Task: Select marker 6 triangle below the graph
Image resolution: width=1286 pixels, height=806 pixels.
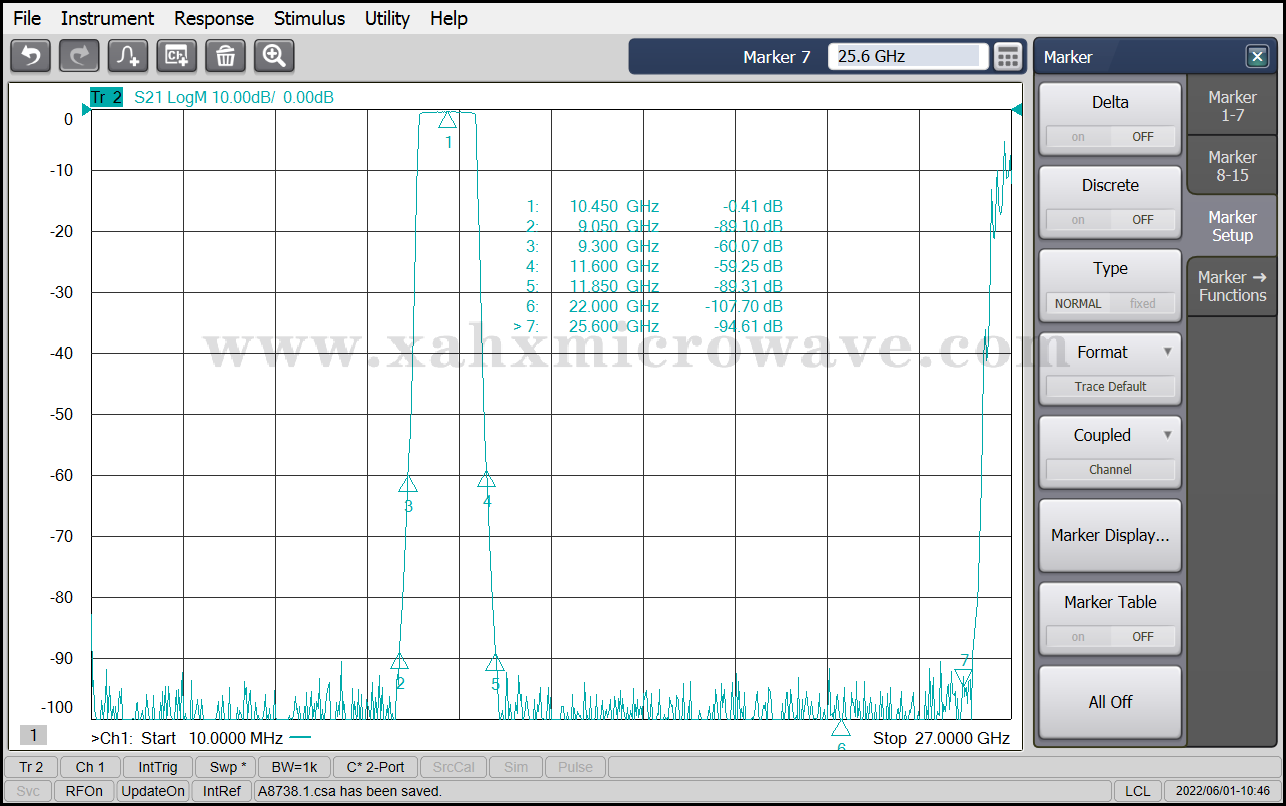Action: [841, 728]
